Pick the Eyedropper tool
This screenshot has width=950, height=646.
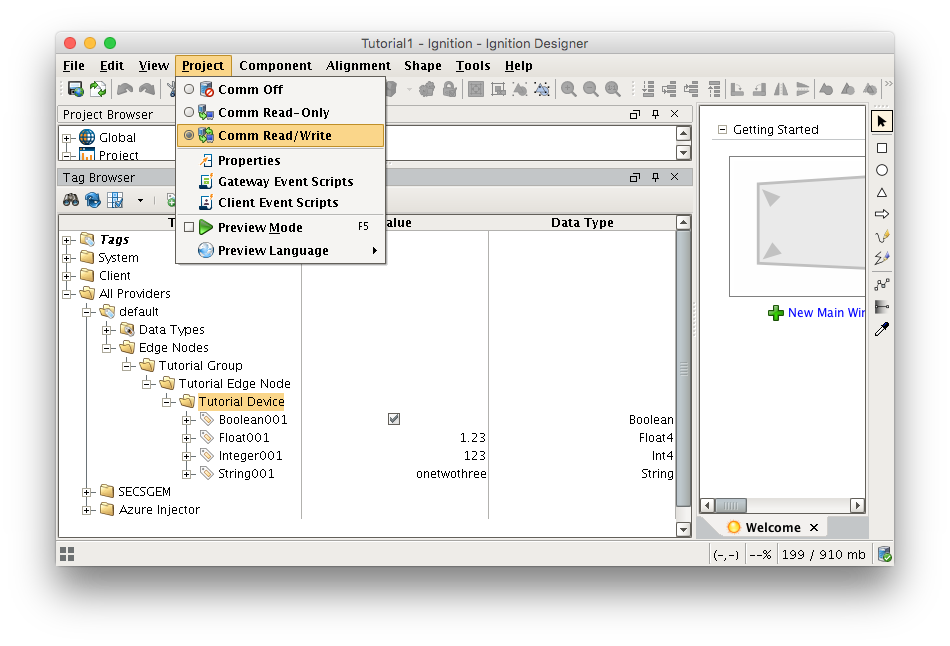point(882,329)
